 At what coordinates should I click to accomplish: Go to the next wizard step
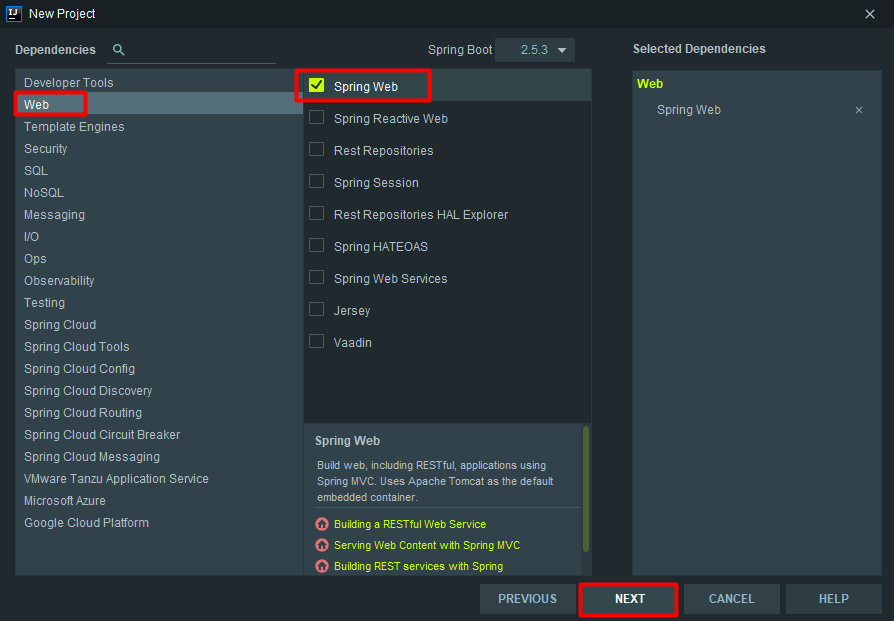(x=629, y=599)
